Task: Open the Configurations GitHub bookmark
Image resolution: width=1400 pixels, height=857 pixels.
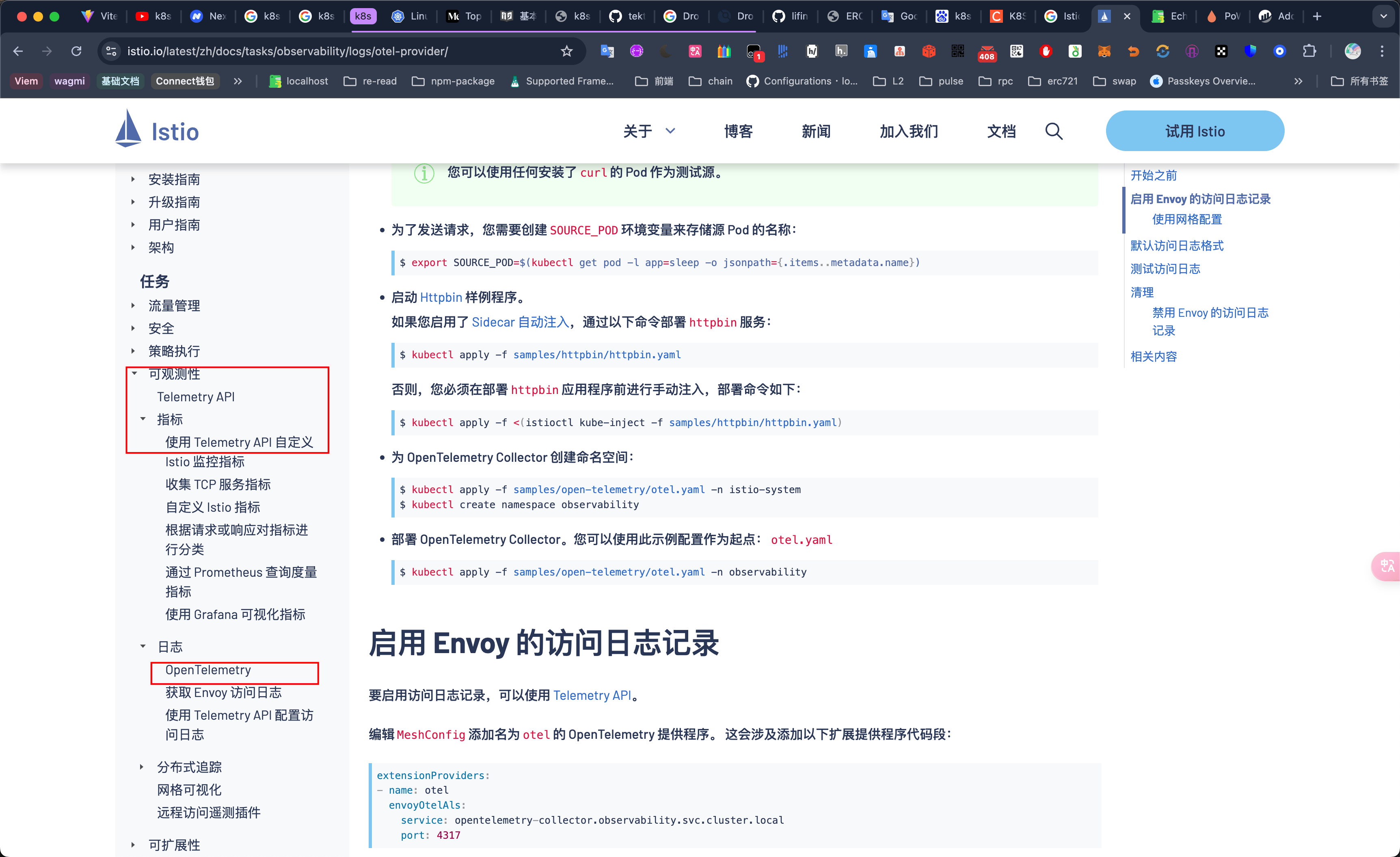Action: click(x=802, y=81)
